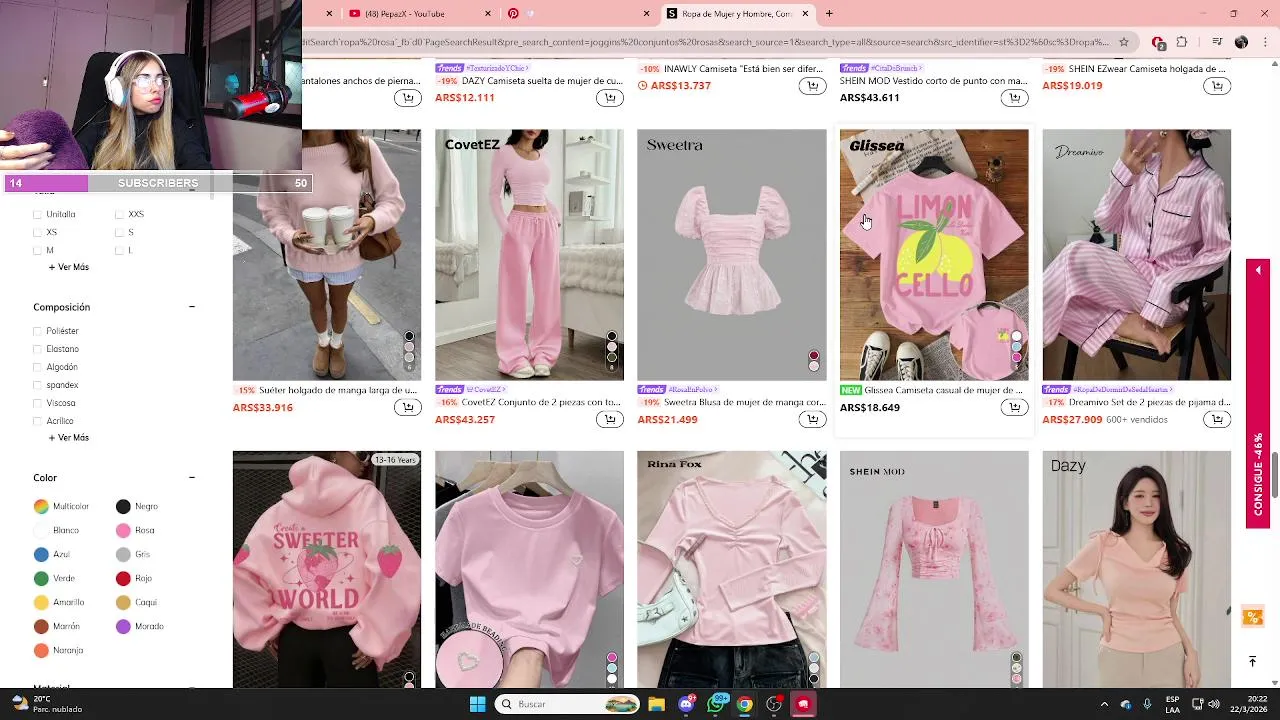Open the browser extensions puzzle icon
1280x720 pixels.
click(x=1182, y=42)
